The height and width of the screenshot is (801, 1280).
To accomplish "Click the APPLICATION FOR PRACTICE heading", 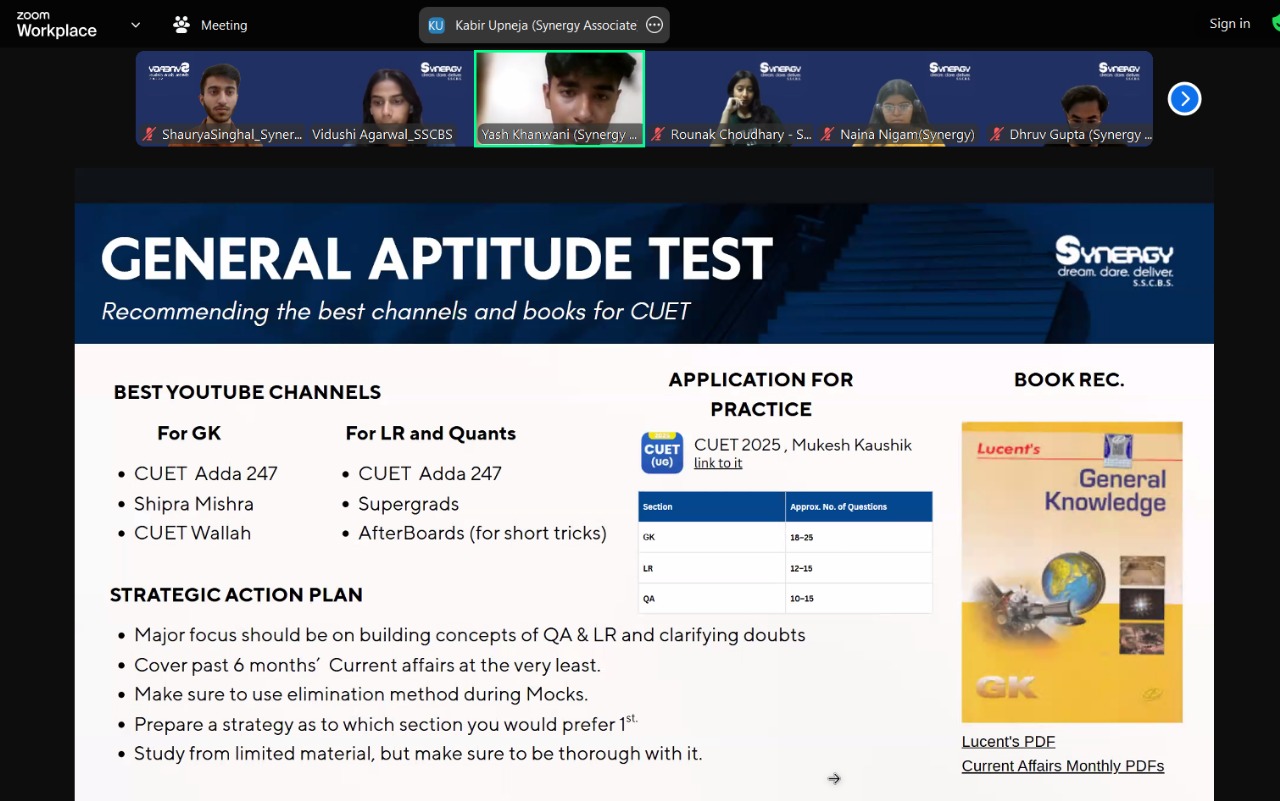I will [761, 394].
